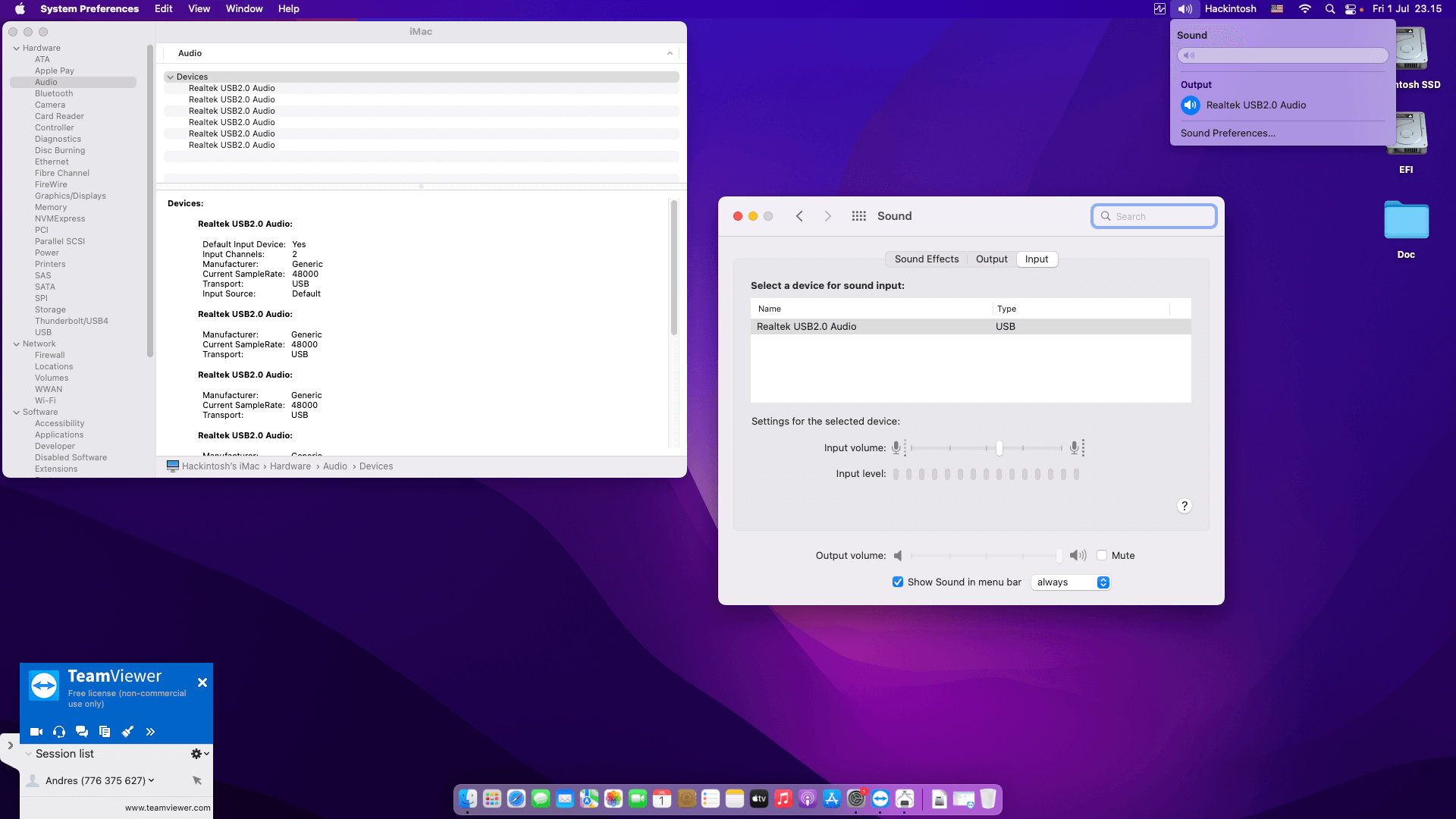Click Hardware in the path bar breadcrumb

[290, 466]
